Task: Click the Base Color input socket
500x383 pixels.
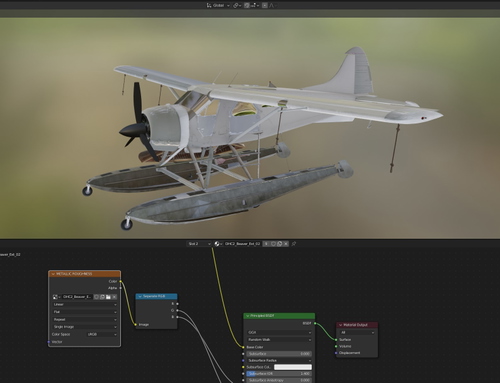Action: click(x=244, y=347)
